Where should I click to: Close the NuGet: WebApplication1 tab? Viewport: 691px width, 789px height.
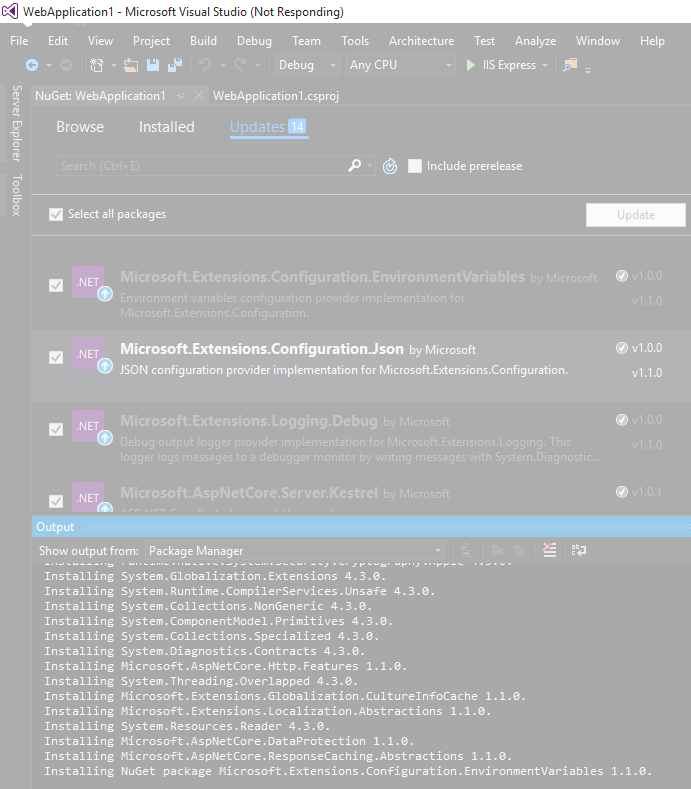coord(199,95)
